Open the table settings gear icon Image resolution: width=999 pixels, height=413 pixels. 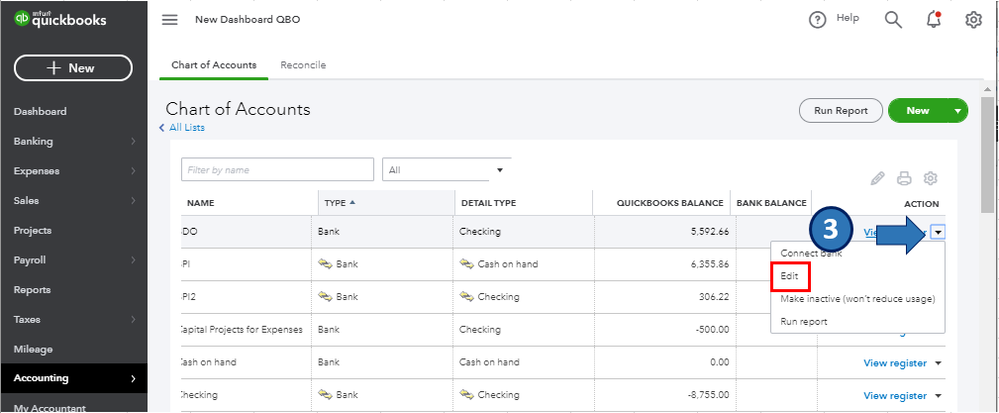[930, 178]
